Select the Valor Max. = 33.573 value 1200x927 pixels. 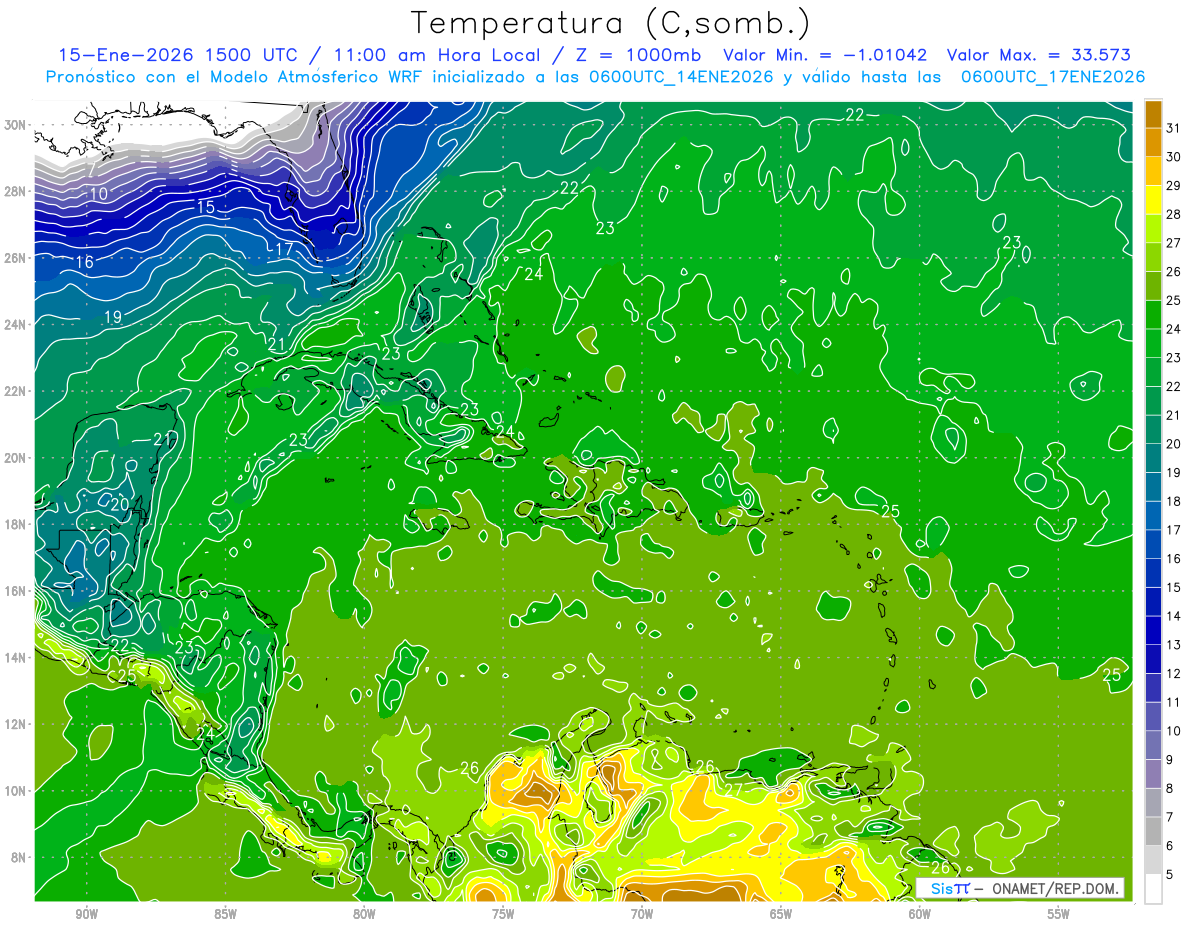[x=1038, y=55]
